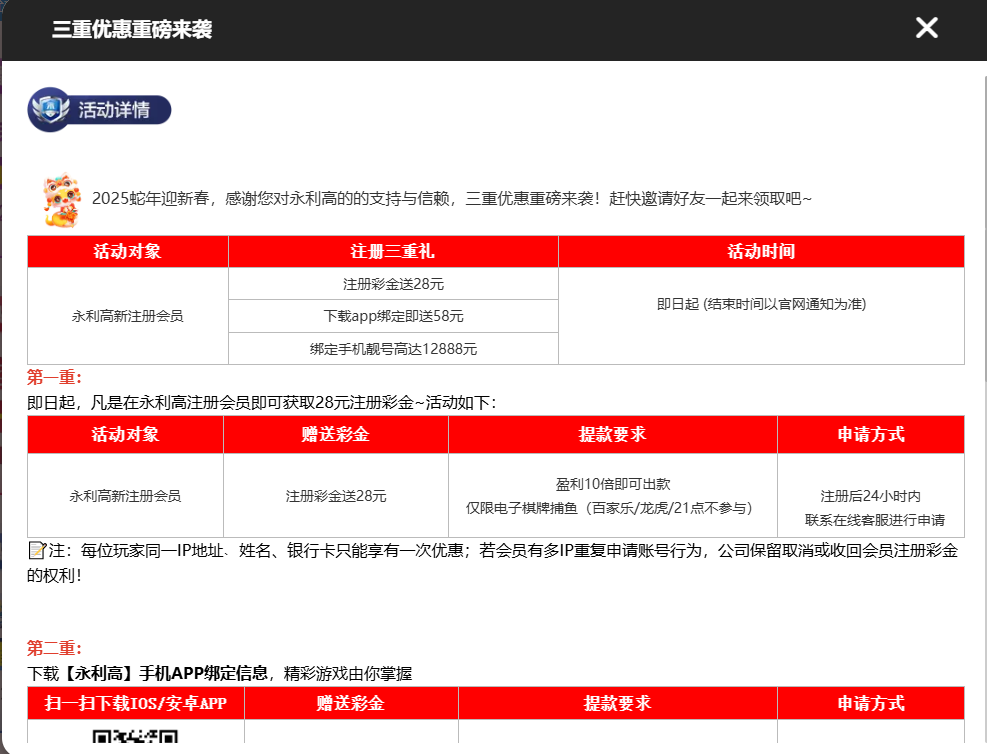Image resolution: width=987 pixels, height=754 pixels.
Task: Click the memo icon beside 注
Action: pyautogui.click(x=36, y=551)
